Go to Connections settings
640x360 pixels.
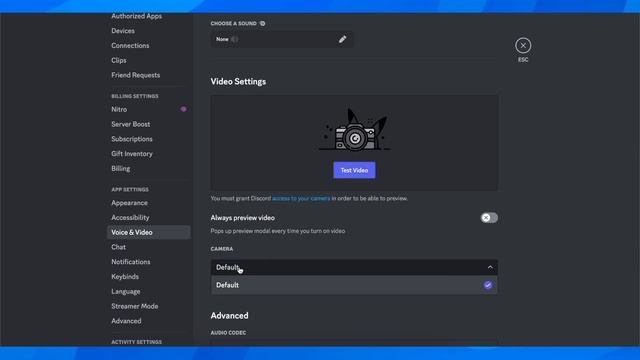(x=130, y=45)
